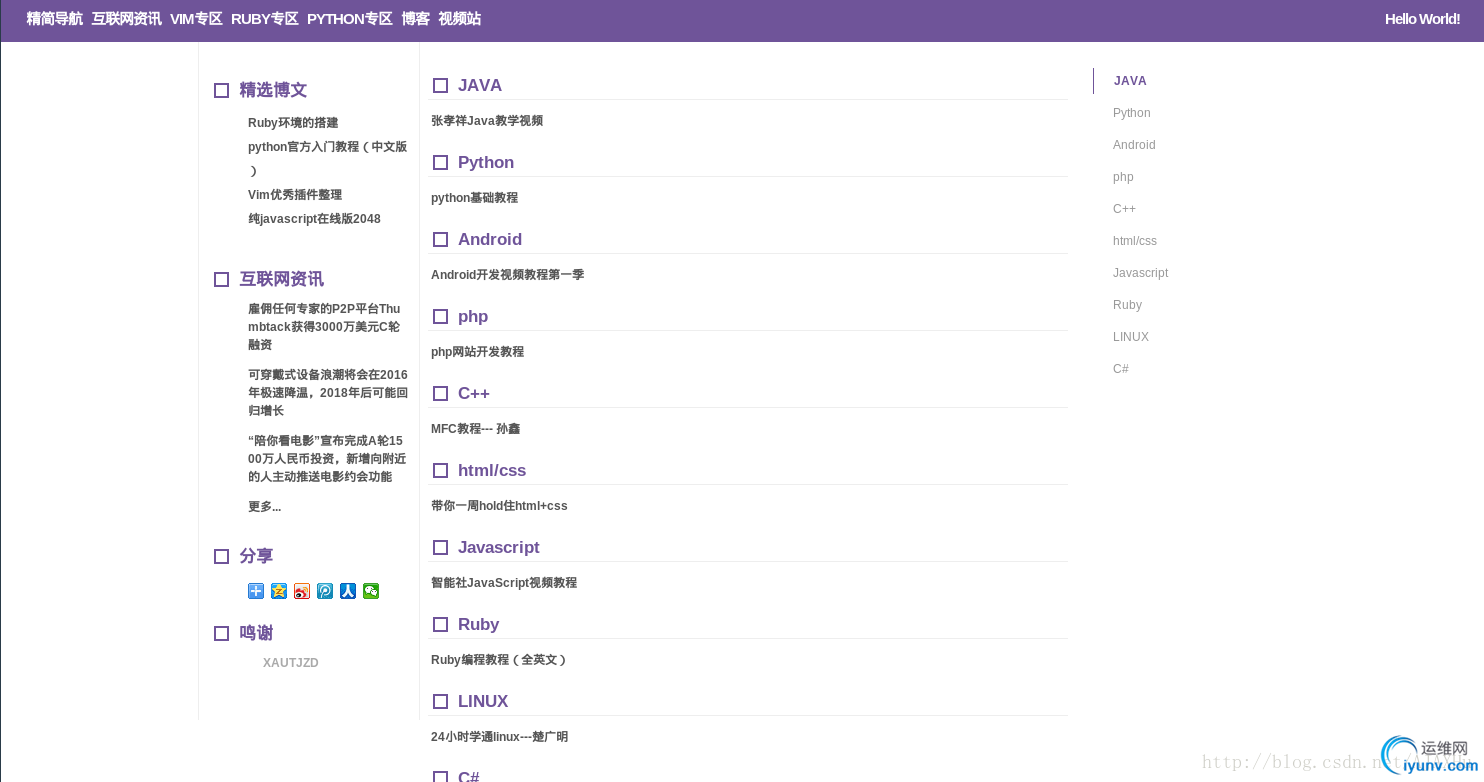Open the Vim优秀插件整理 blog post

(x=295, y=195)
